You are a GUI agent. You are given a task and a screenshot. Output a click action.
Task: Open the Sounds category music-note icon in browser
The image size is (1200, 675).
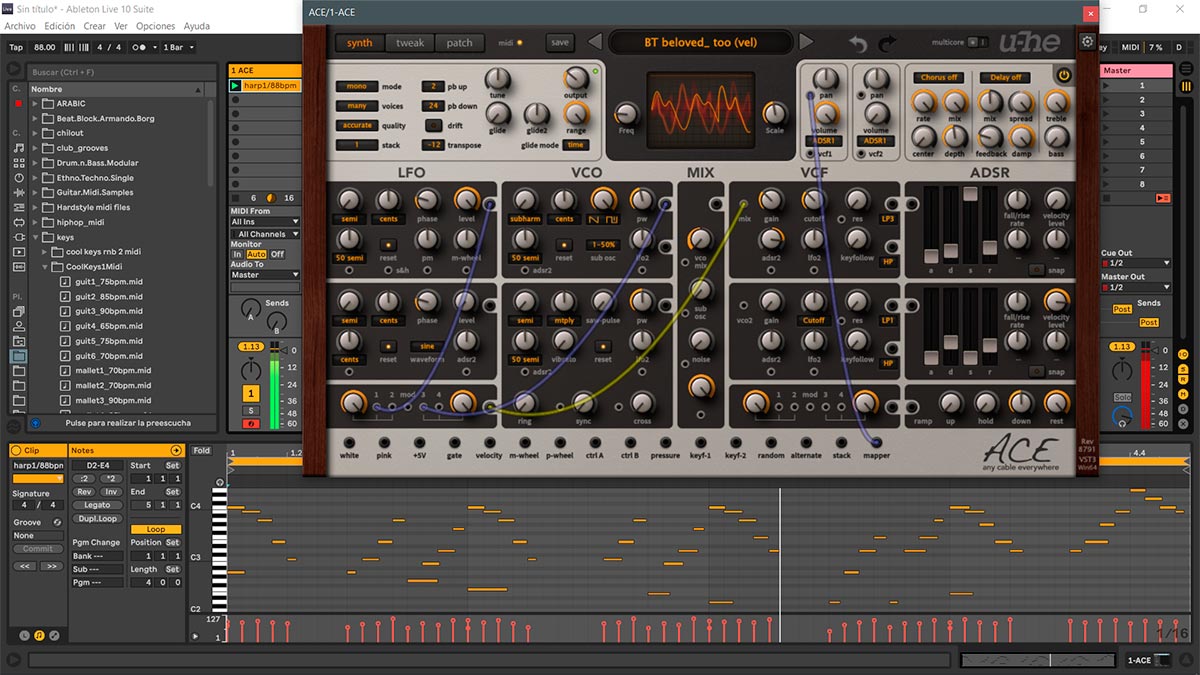[19, 147]
